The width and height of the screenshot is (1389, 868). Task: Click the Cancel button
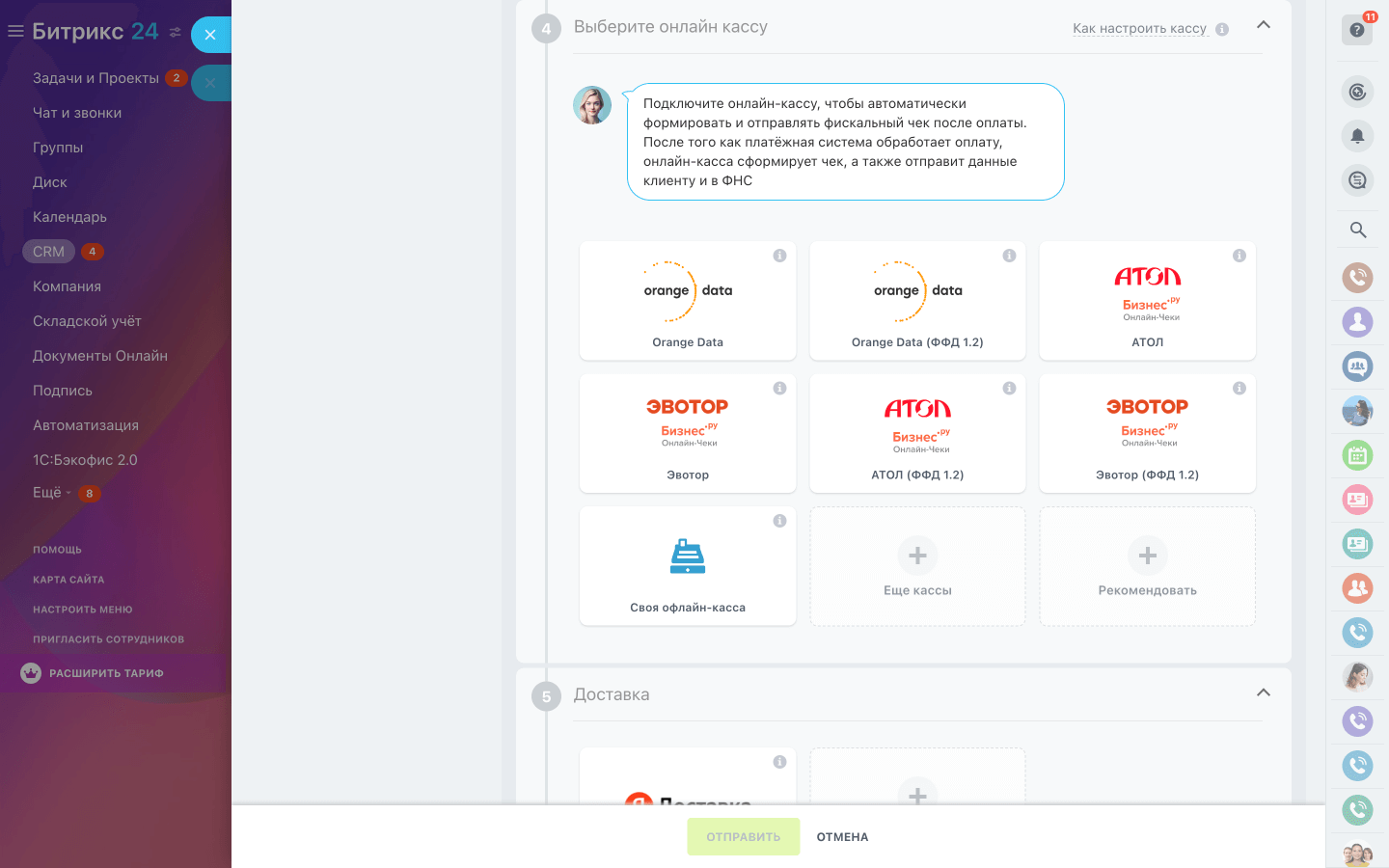click(x=842, y=837)
